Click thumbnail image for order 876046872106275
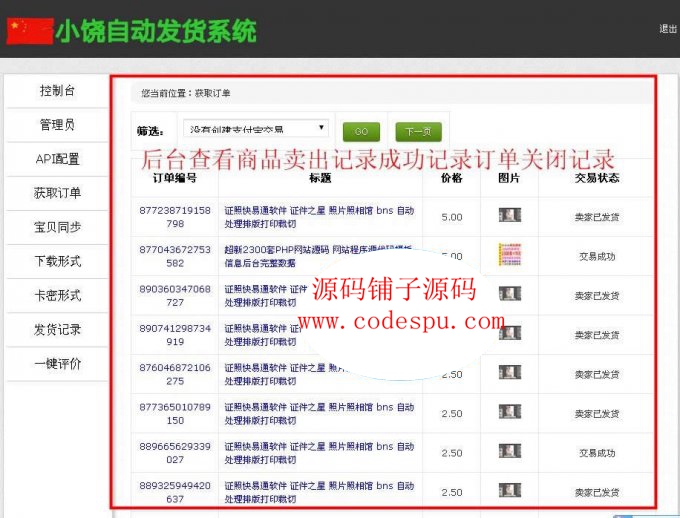The image size is (680, 518). [x=510, y=372]
